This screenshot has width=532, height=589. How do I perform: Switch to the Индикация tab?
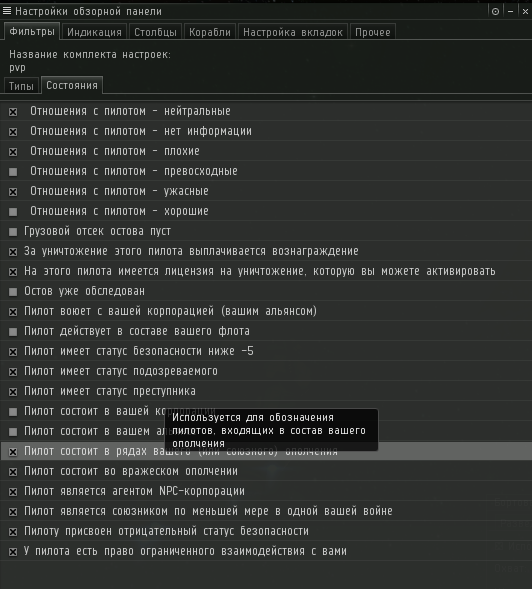(94, 32)
